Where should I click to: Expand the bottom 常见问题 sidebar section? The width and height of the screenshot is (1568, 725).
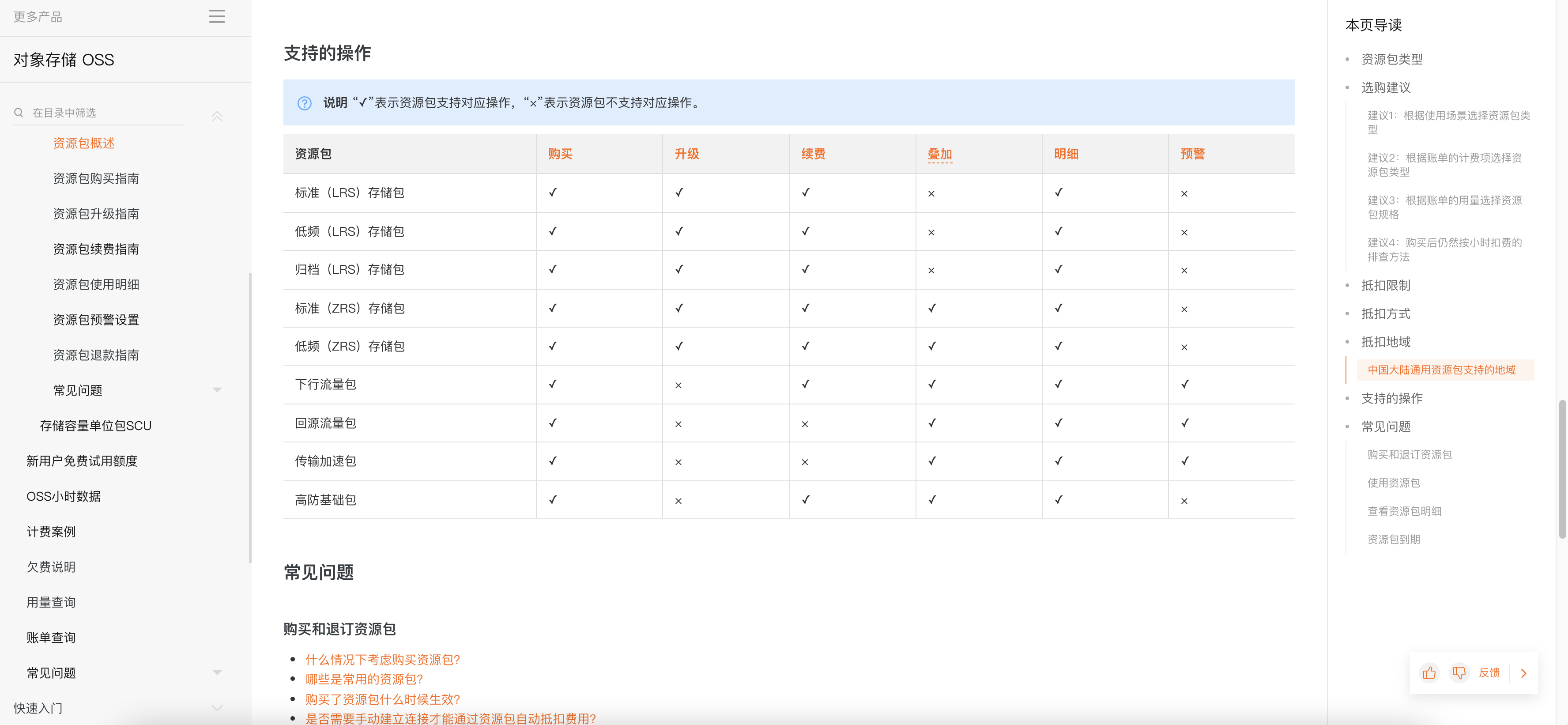tap(217, 672)
